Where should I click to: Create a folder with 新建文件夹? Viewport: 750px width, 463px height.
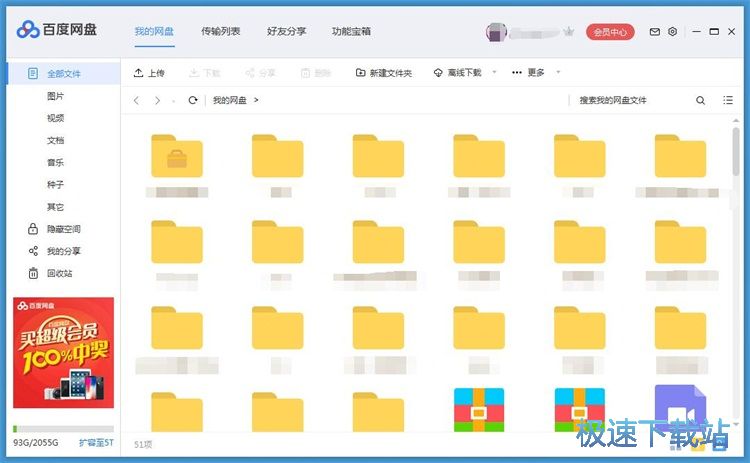tap(384, 73)
